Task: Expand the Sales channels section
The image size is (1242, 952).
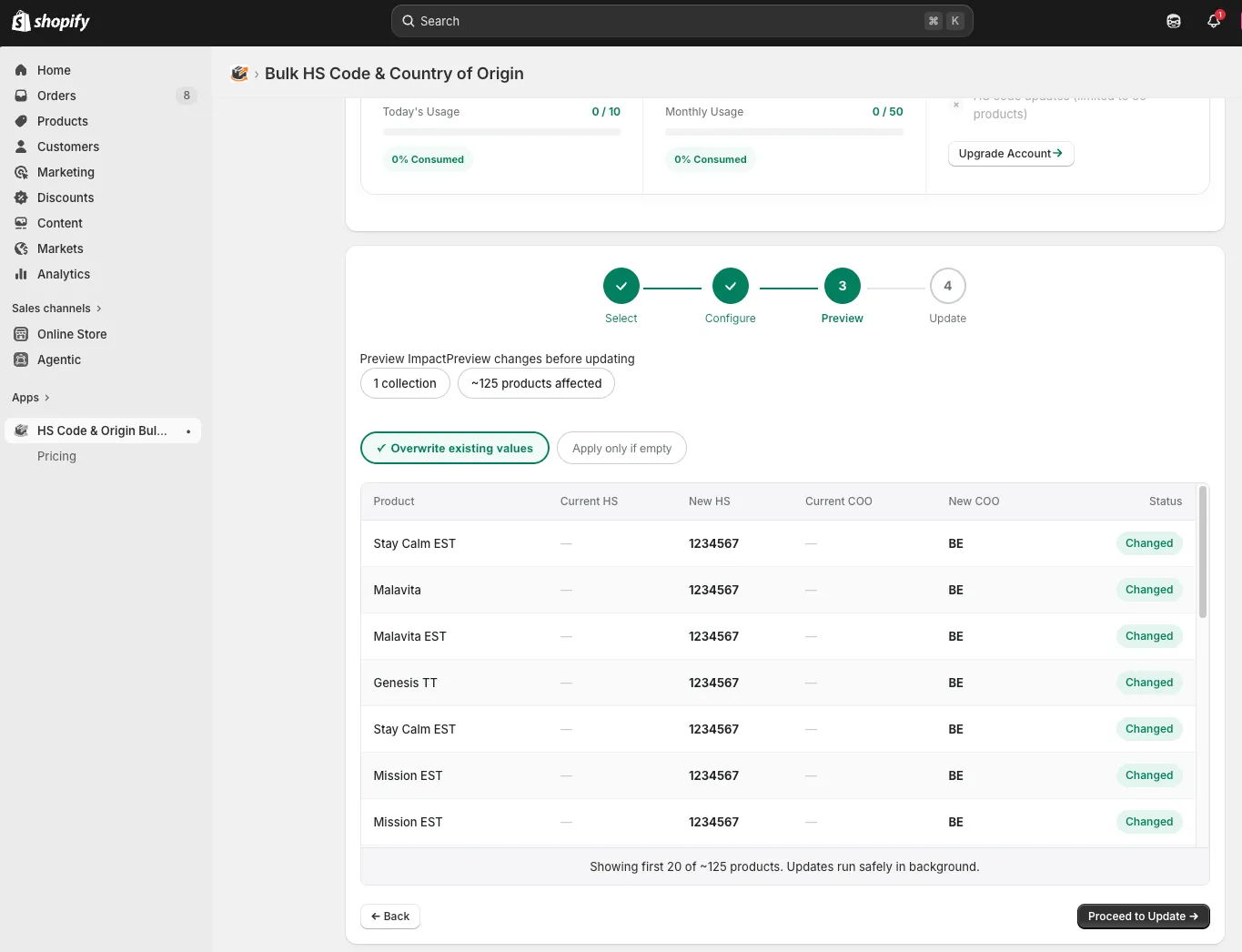Action: pos(56,309)
